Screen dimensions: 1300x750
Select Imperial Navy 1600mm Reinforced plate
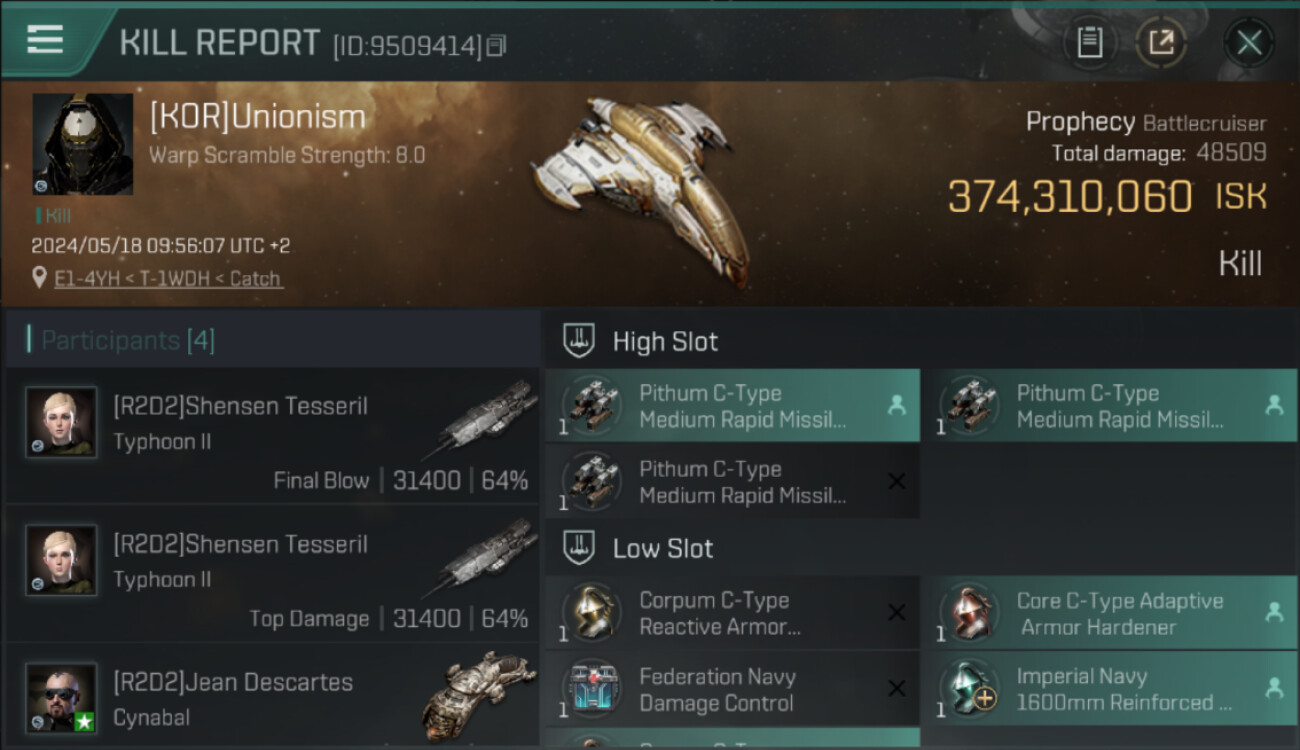click(1108, 689)
